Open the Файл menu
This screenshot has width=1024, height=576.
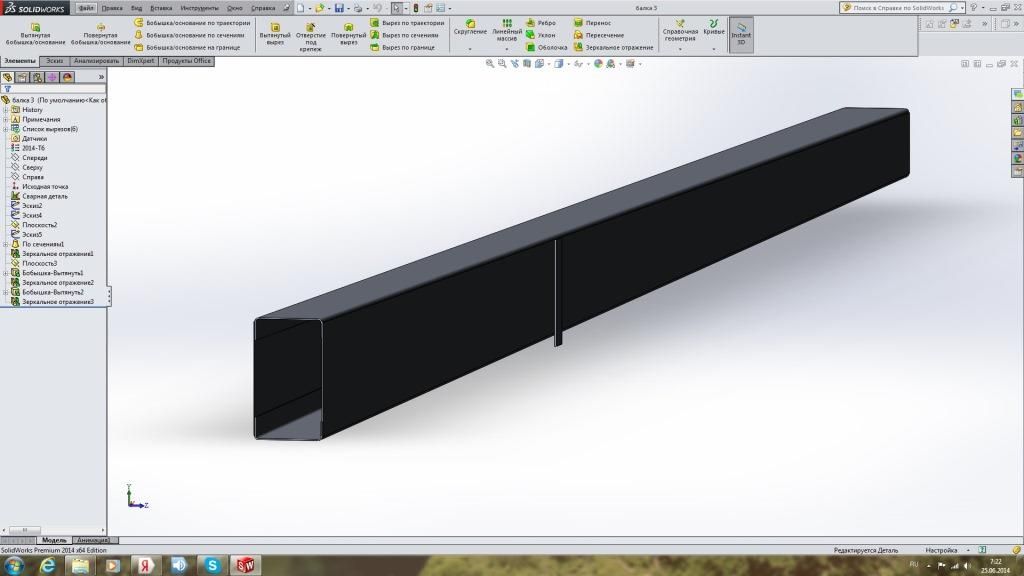[86, 8]
